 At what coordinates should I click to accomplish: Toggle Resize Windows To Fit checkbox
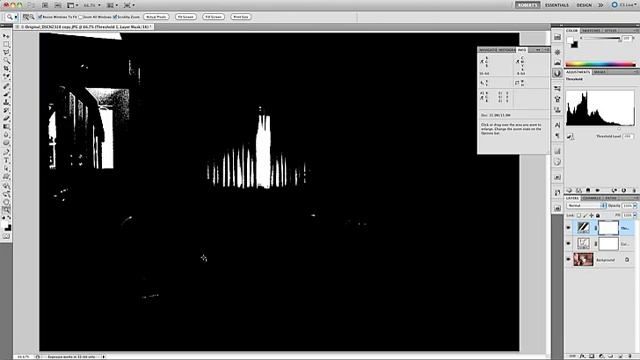(x=40, y=17)
